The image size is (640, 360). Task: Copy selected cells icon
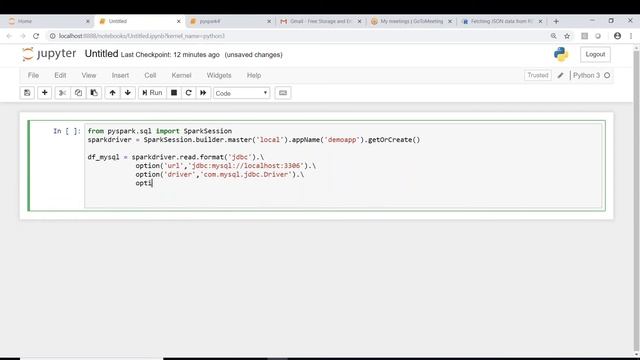pyautogui.click(x=78, y=93)
